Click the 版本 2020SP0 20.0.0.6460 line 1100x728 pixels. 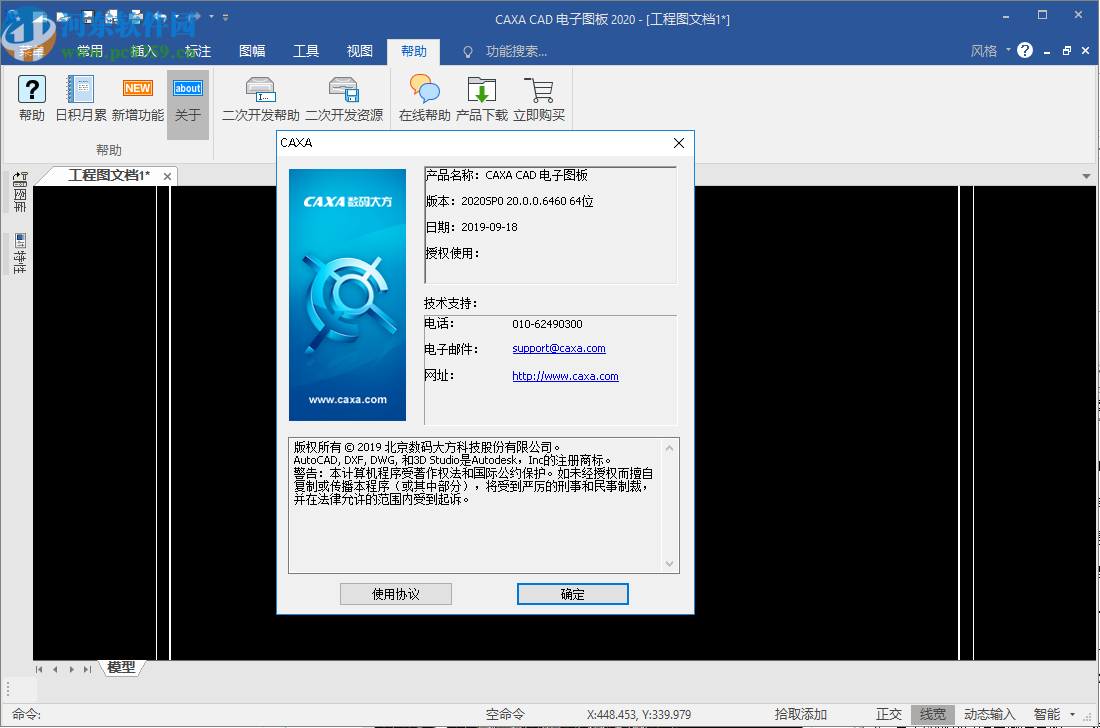click(x=509, y=201)
